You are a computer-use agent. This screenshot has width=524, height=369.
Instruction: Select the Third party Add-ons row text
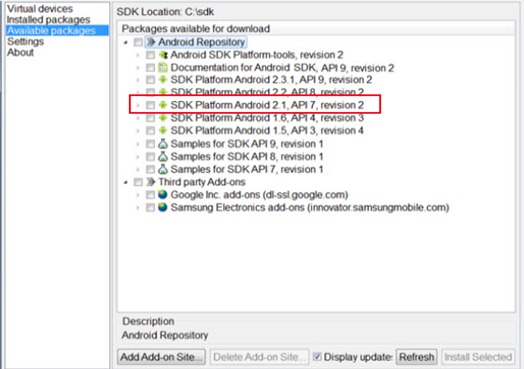pyautogui.click(x=202, y=182)
